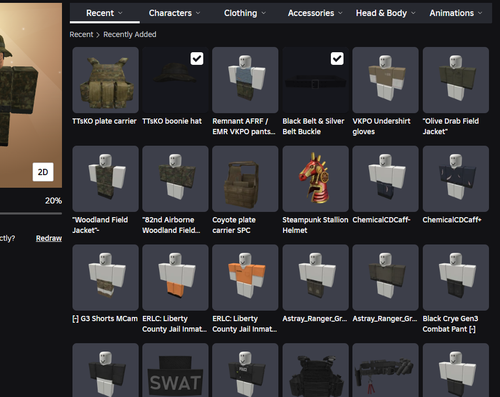Choose the ChemicalCDCaff- pants item
Image resolution: width=500 pixels, height=397 pixels.
point(385,179)
